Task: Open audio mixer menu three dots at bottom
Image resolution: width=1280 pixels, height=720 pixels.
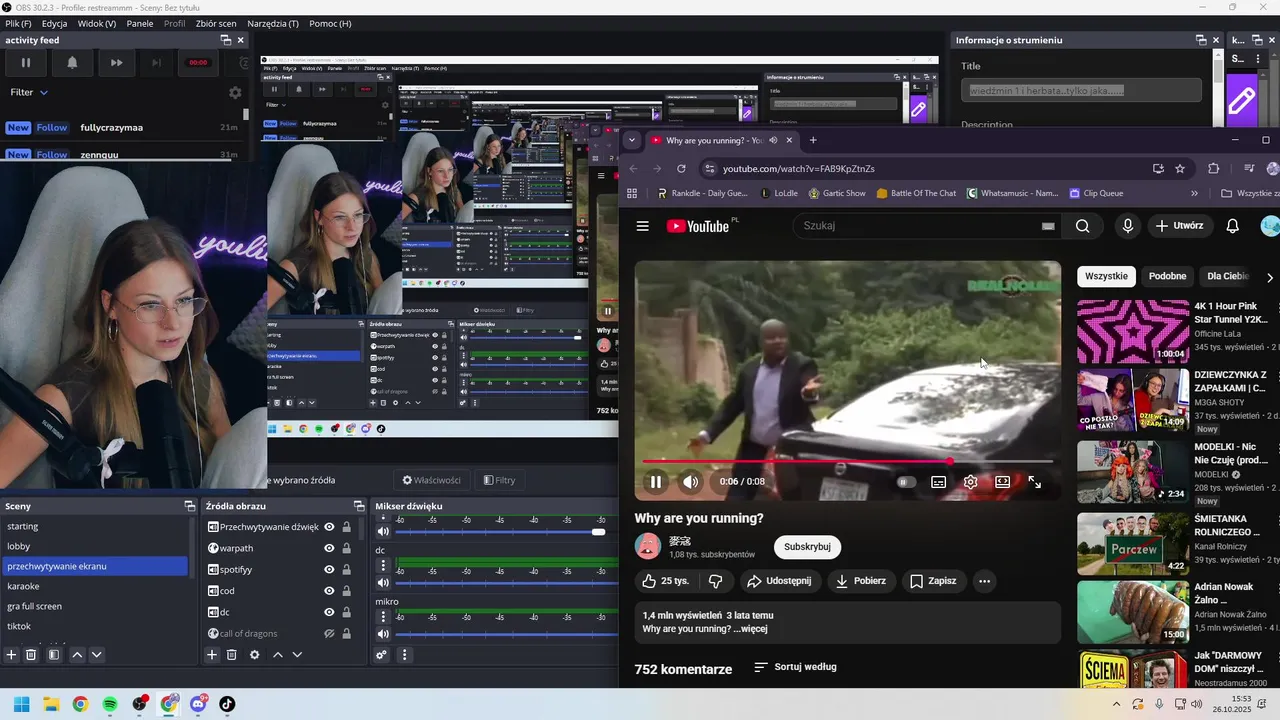Action: (404, 655)
